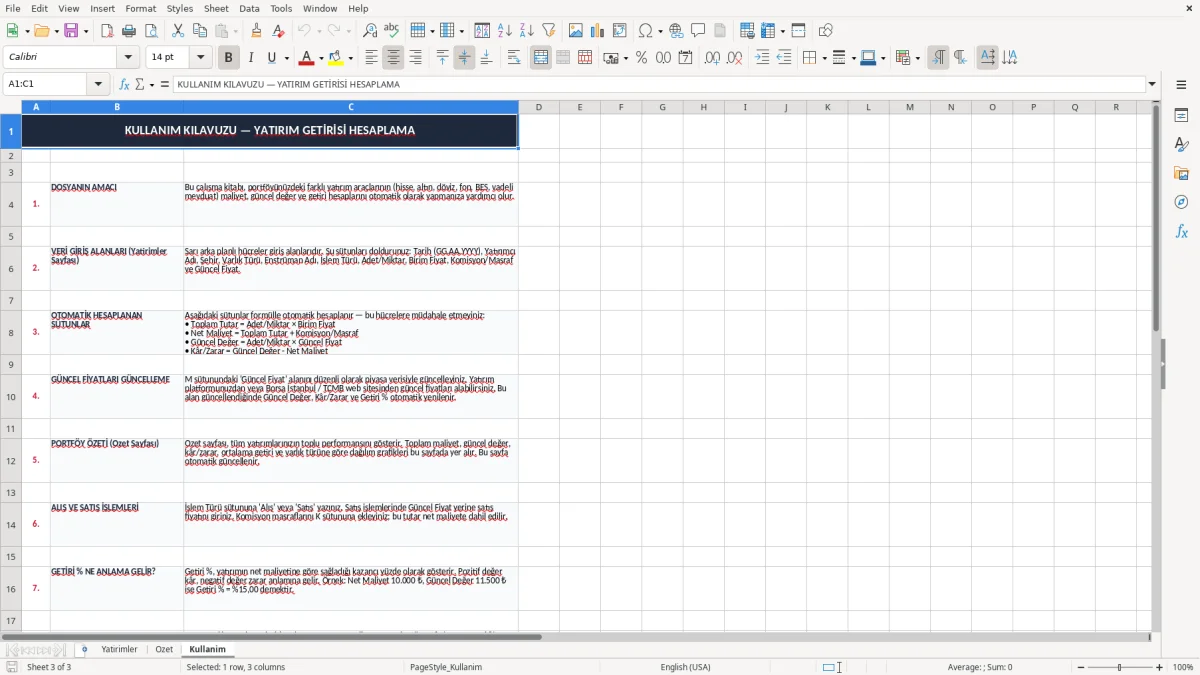Image resolution: width=1200 pixels, height=675 pixels.
Task: Click the Split Window icon
Action: click(798, 31)
